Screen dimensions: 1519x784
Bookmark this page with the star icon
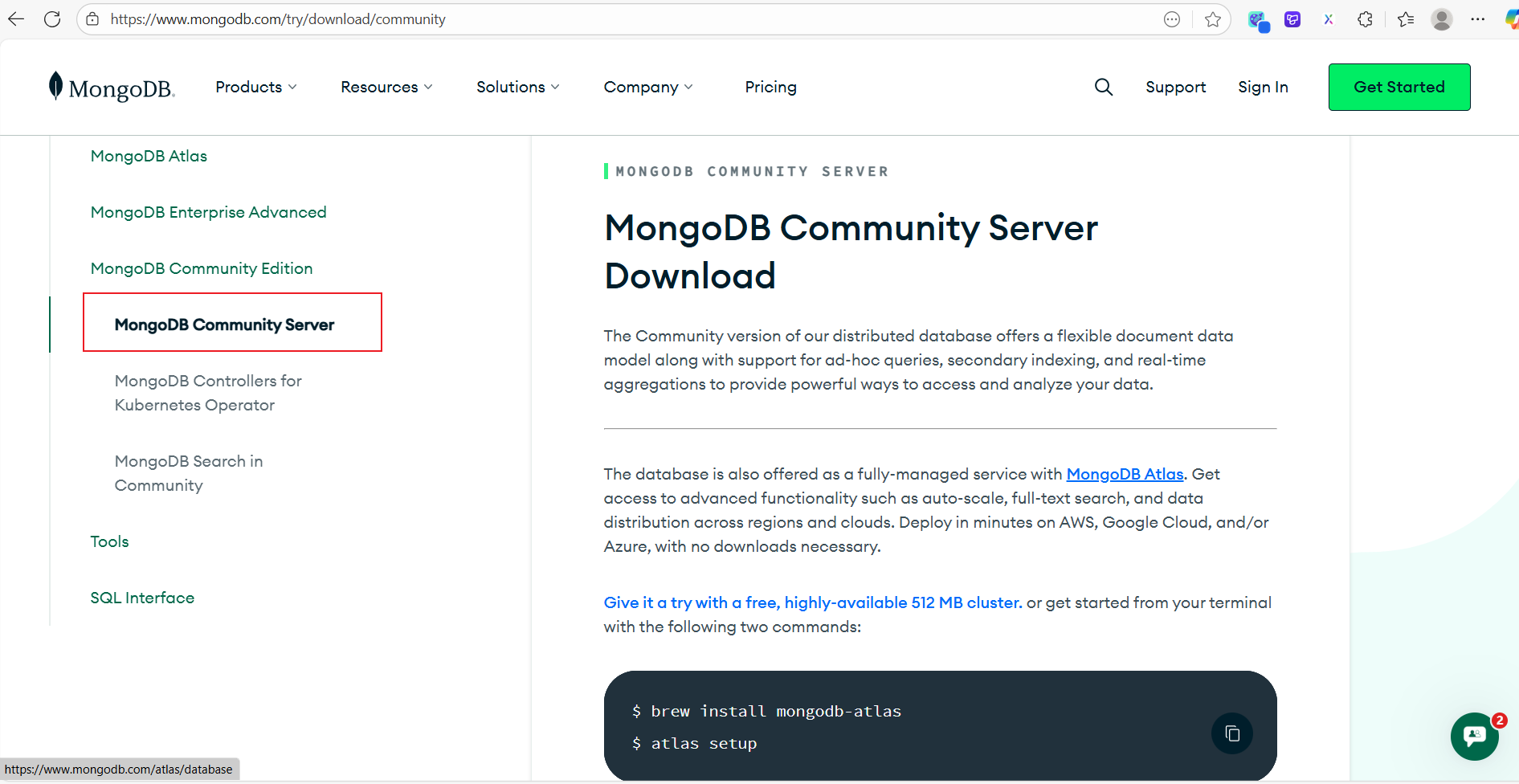[1213, 19]
